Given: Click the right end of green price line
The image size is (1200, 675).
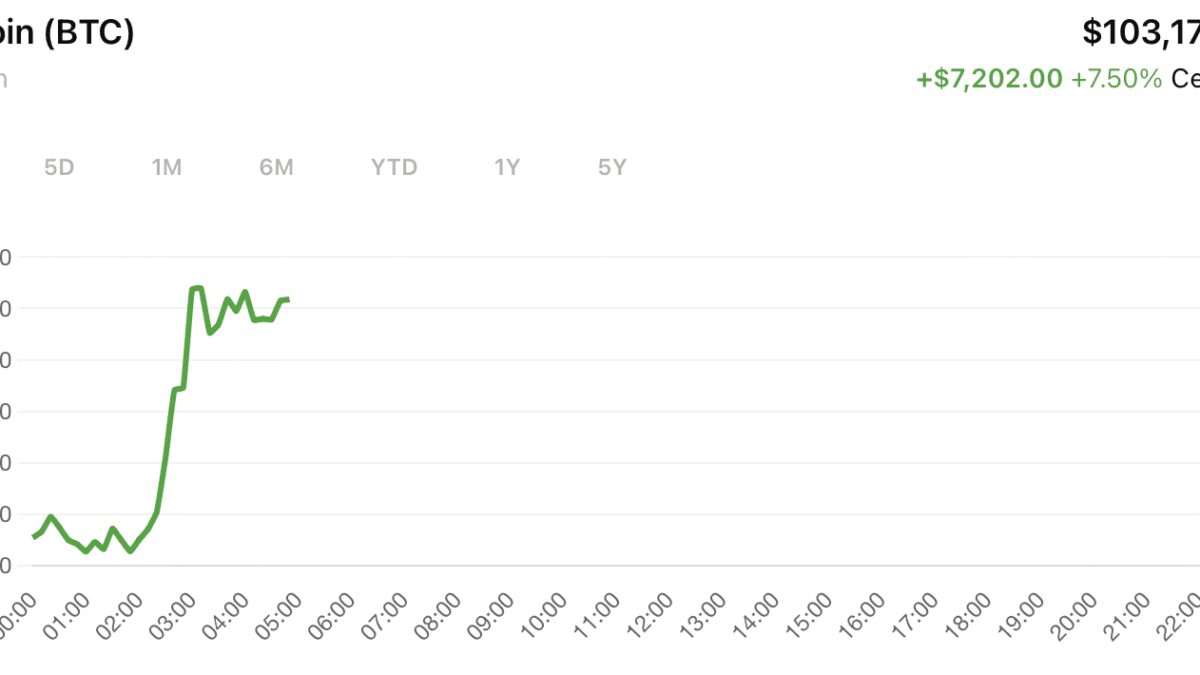Looking at the screenshot, I should click(287, 299).
